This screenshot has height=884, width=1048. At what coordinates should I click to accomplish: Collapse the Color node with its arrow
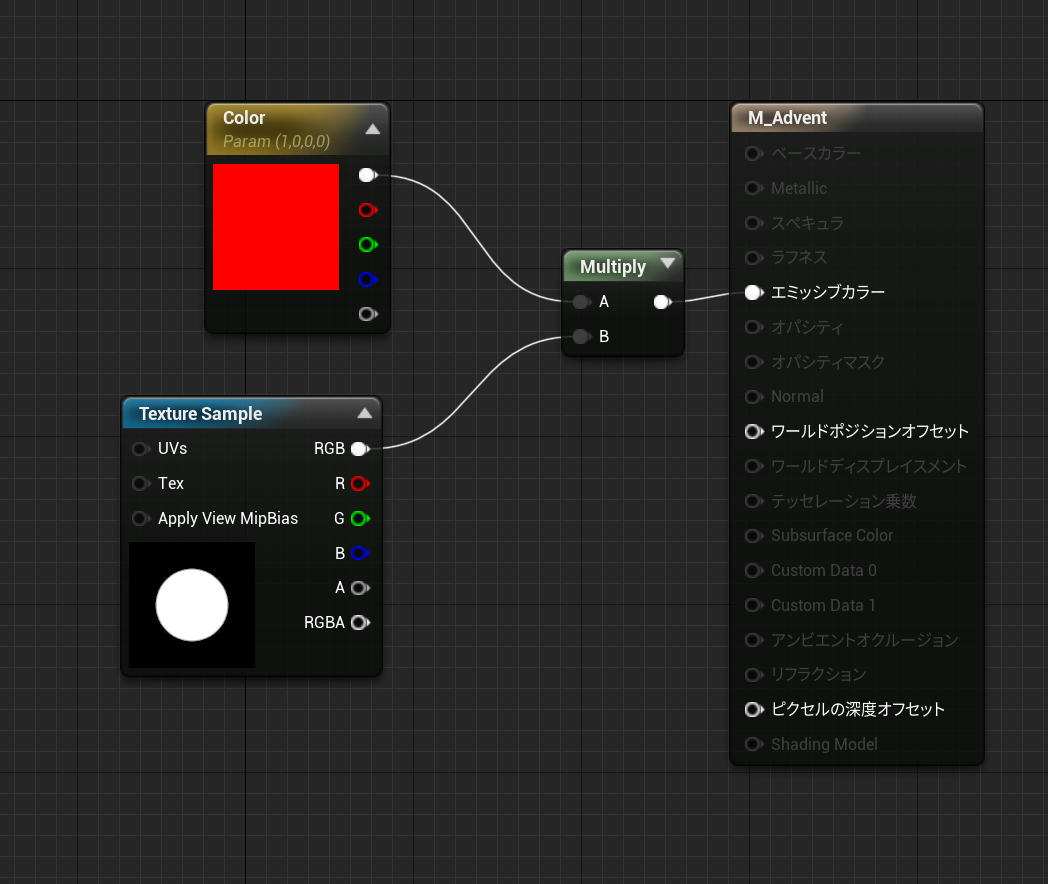(x=373, y=130)
